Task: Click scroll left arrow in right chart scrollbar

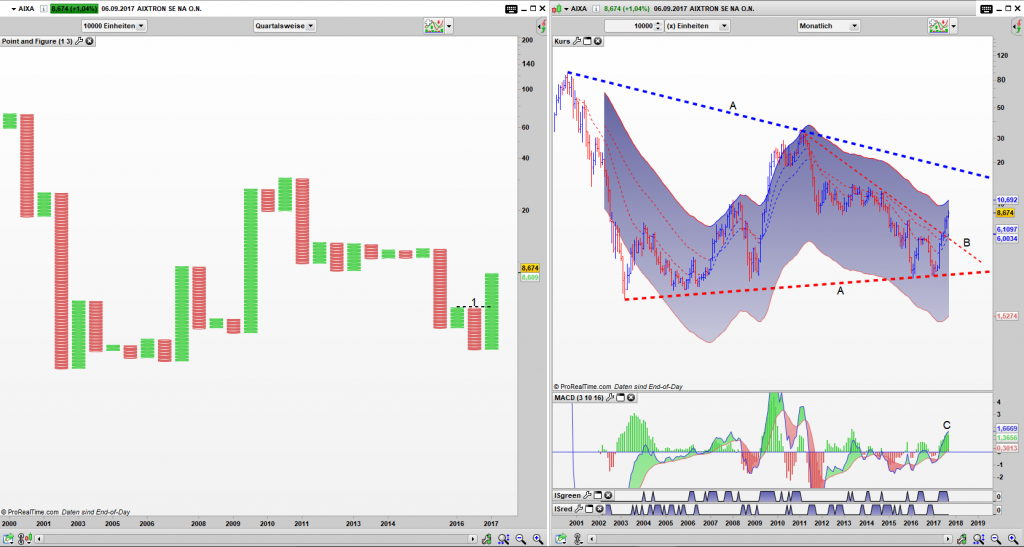Action: click(592, 539)
